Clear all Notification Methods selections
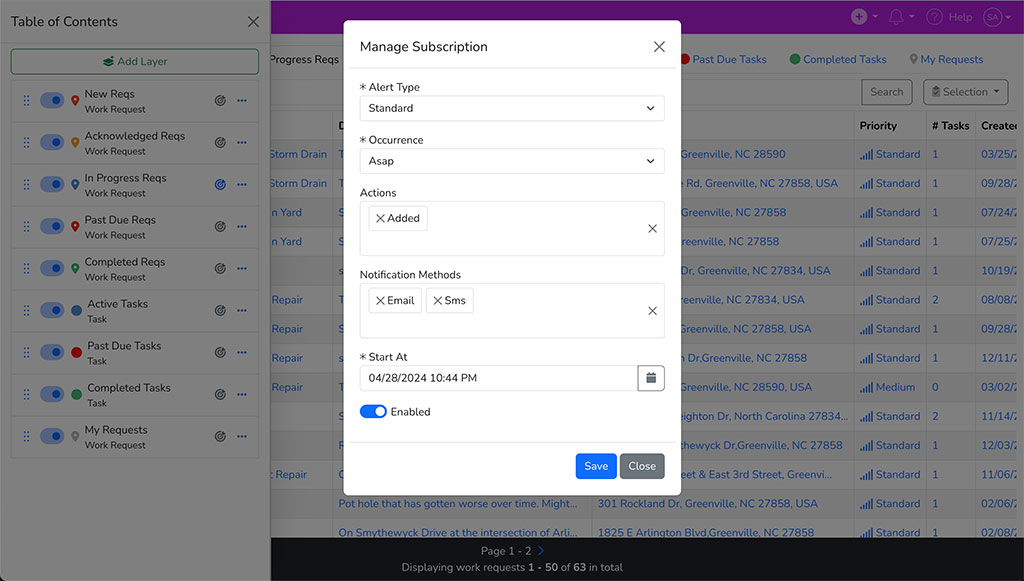 pos(652,311)
